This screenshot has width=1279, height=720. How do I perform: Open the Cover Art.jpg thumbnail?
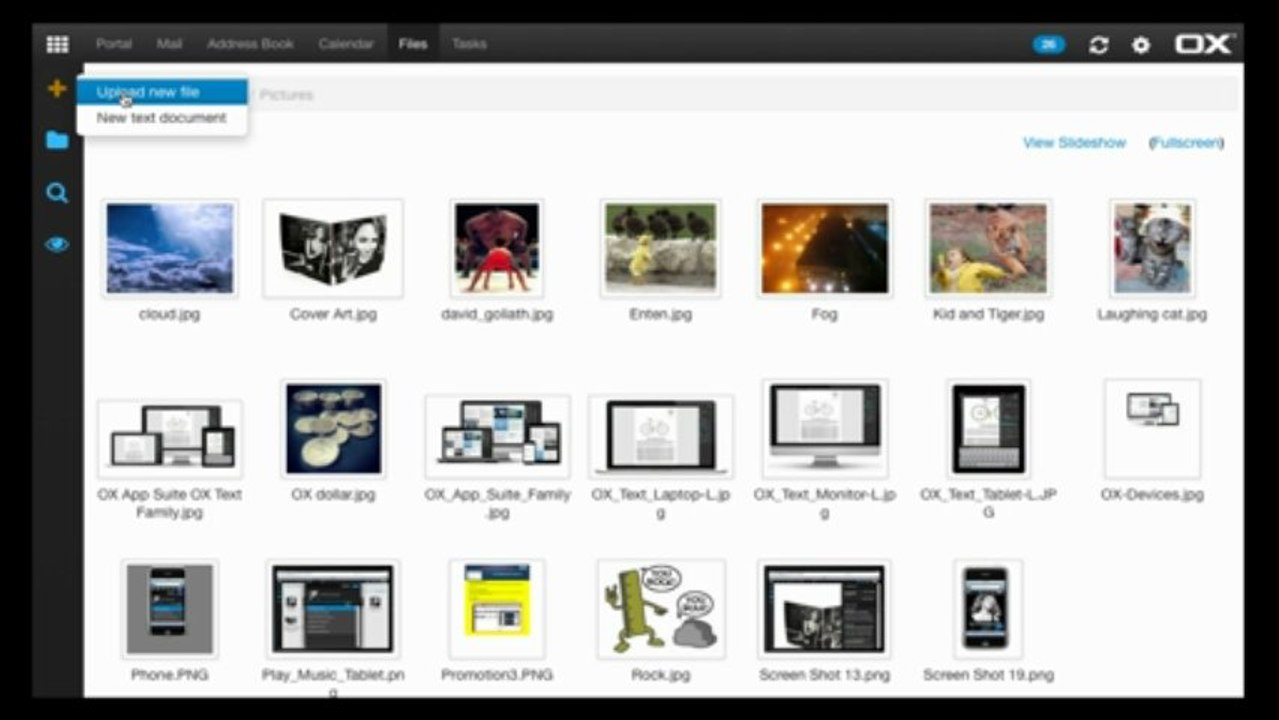pos(333,248)
